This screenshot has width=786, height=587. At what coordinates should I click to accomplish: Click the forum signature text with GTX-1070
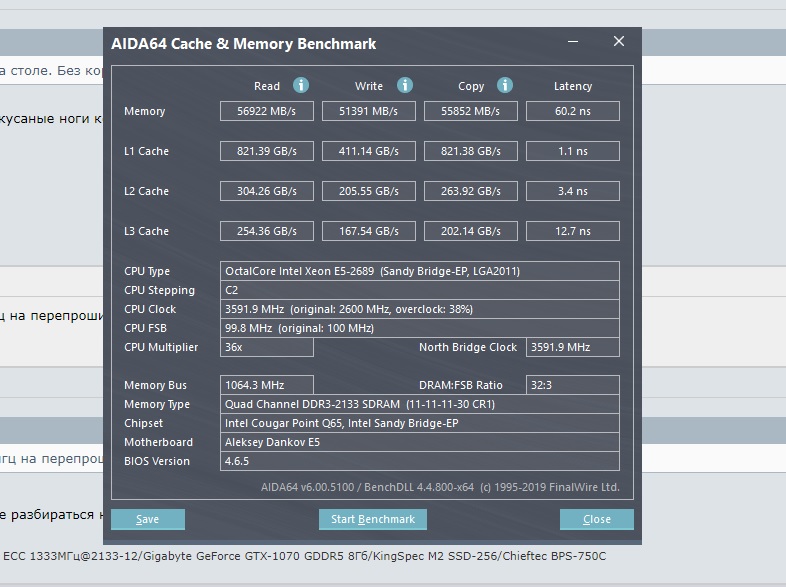[304, 556]
